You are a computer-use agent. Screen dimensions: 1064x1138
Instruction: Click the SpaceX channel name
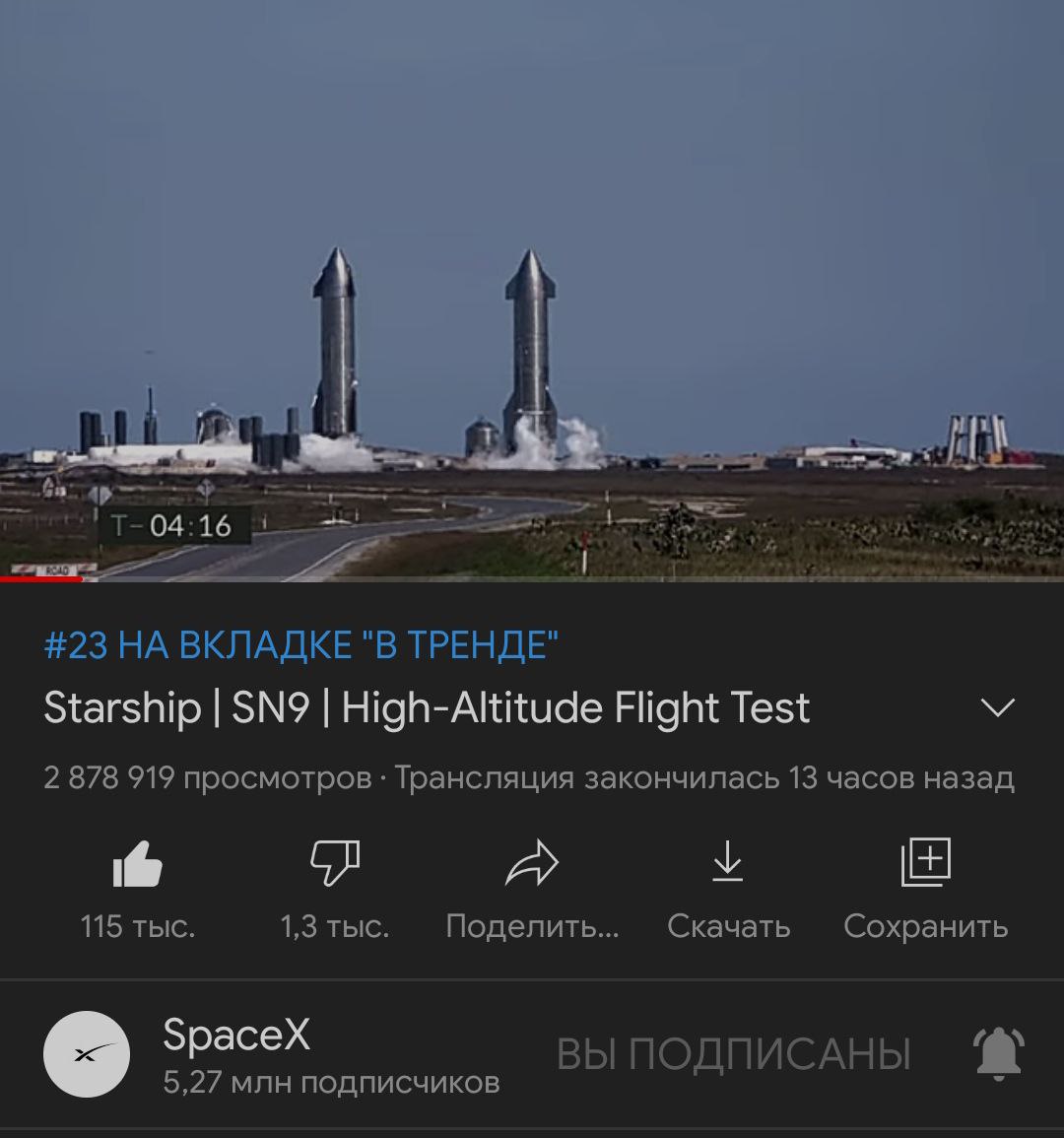[236, 1034]
